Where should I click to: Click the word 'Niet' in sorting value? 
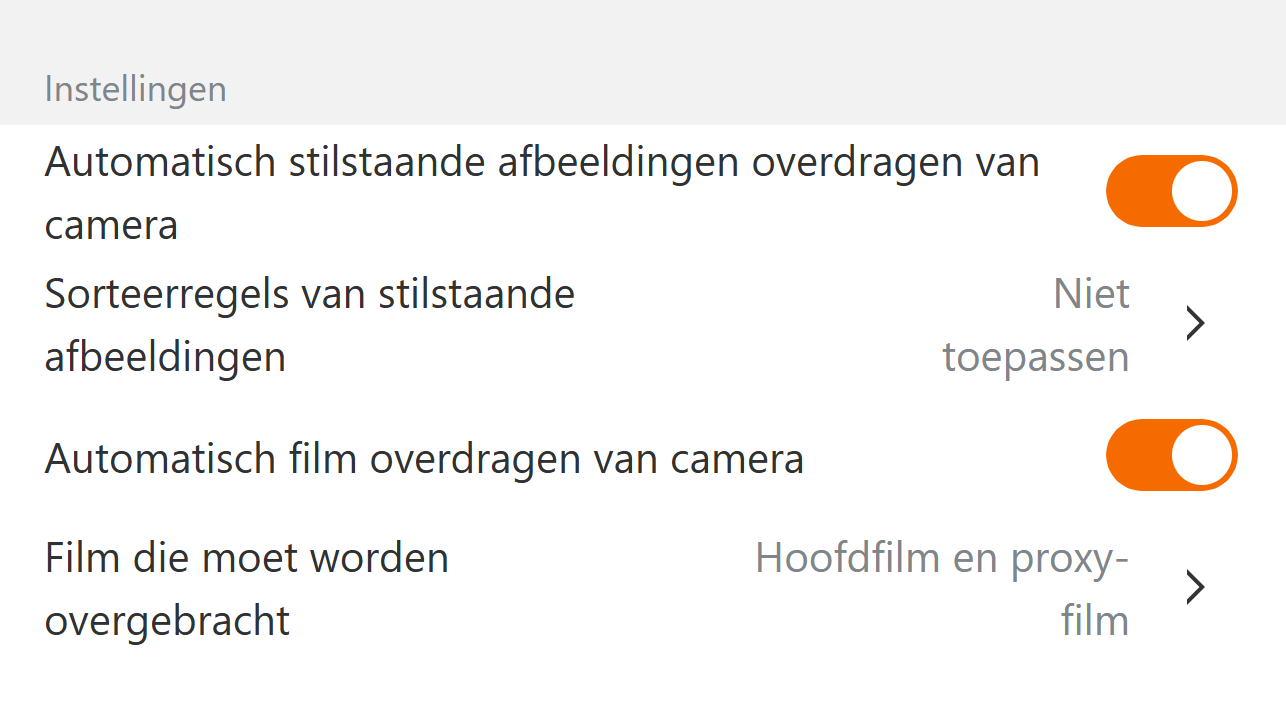1091,294
